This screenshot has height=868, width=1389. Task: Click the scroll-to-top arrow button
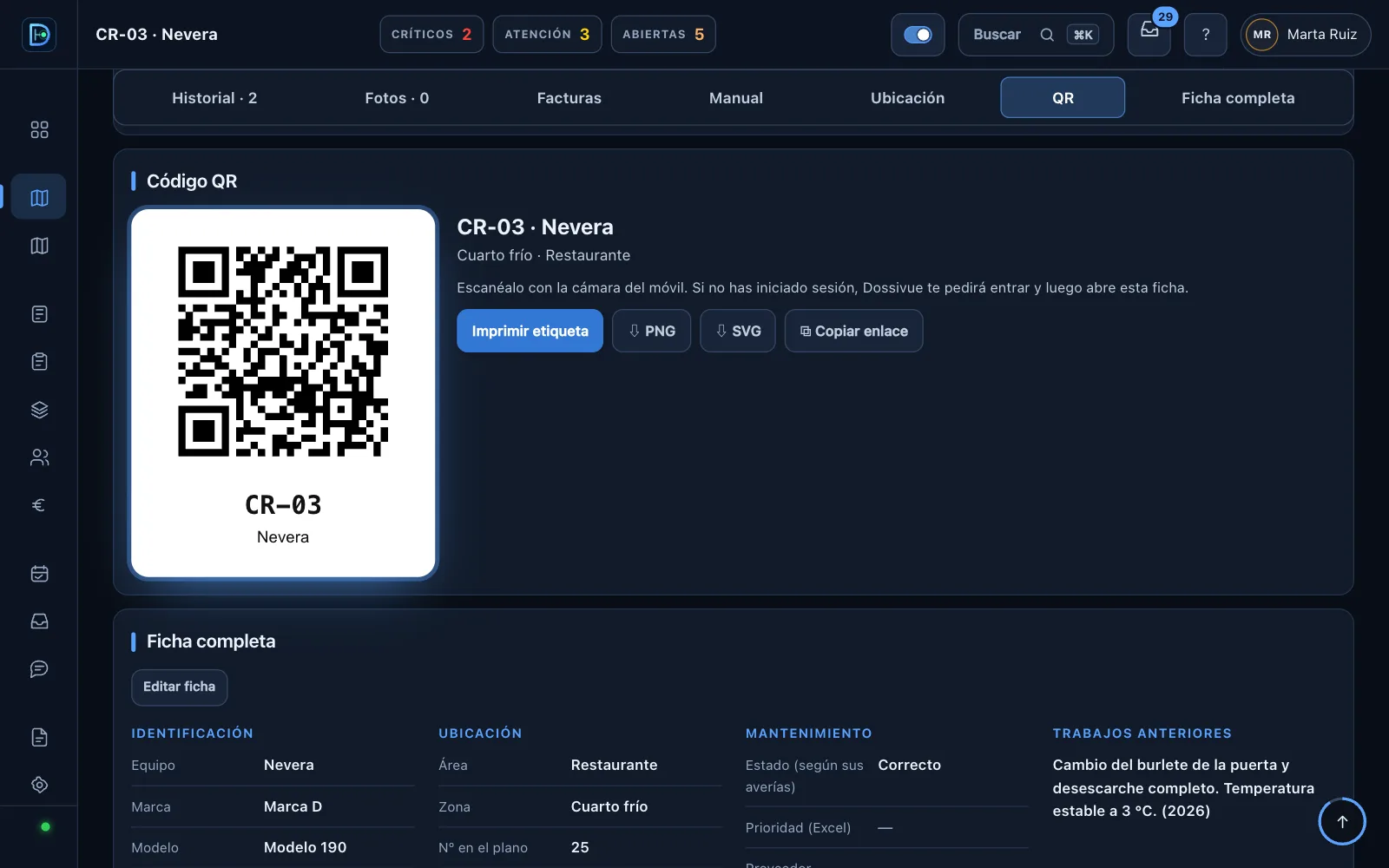pos(1342,821)
